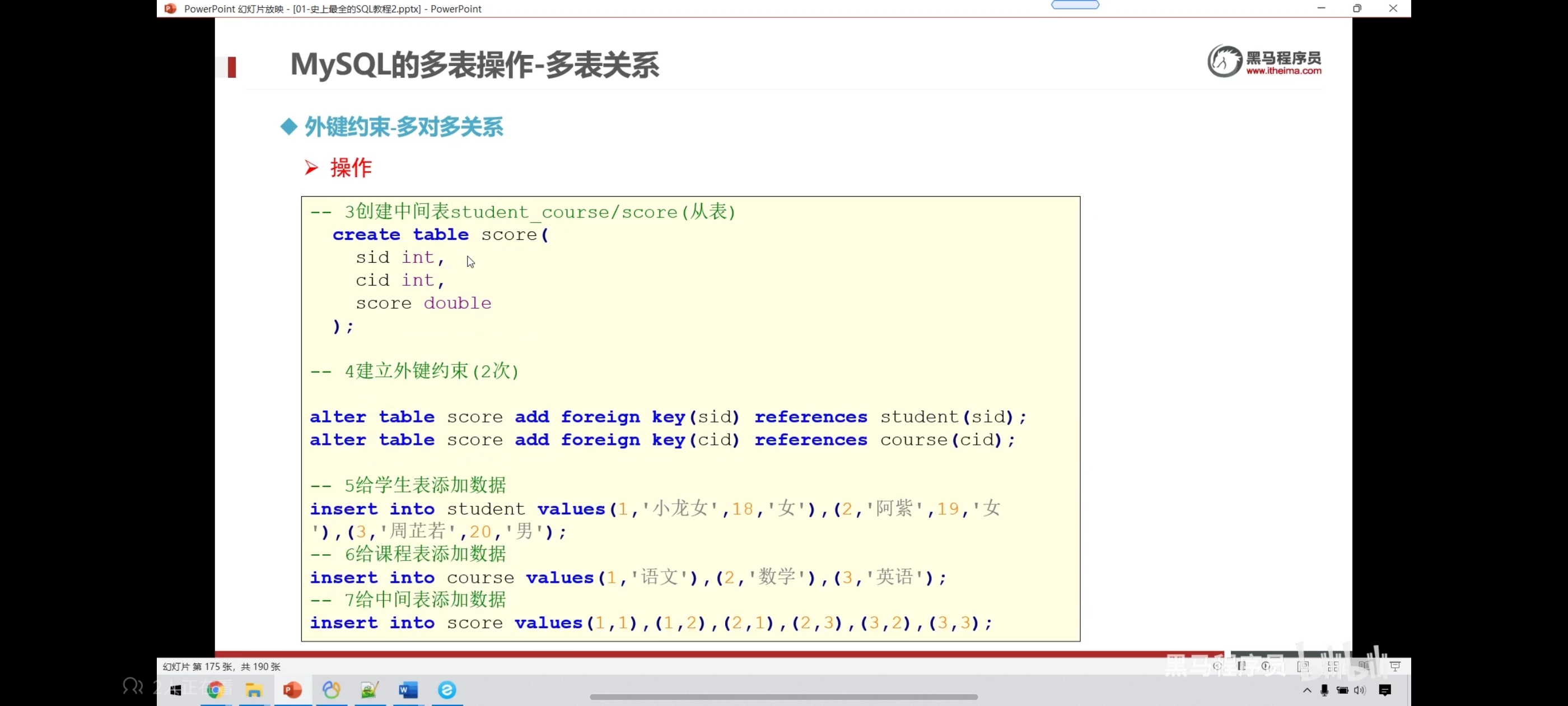1568x706 pixels.
Task: Open the see all slides menu icon
Action: pyautogui.click(x=1242, y=666)
